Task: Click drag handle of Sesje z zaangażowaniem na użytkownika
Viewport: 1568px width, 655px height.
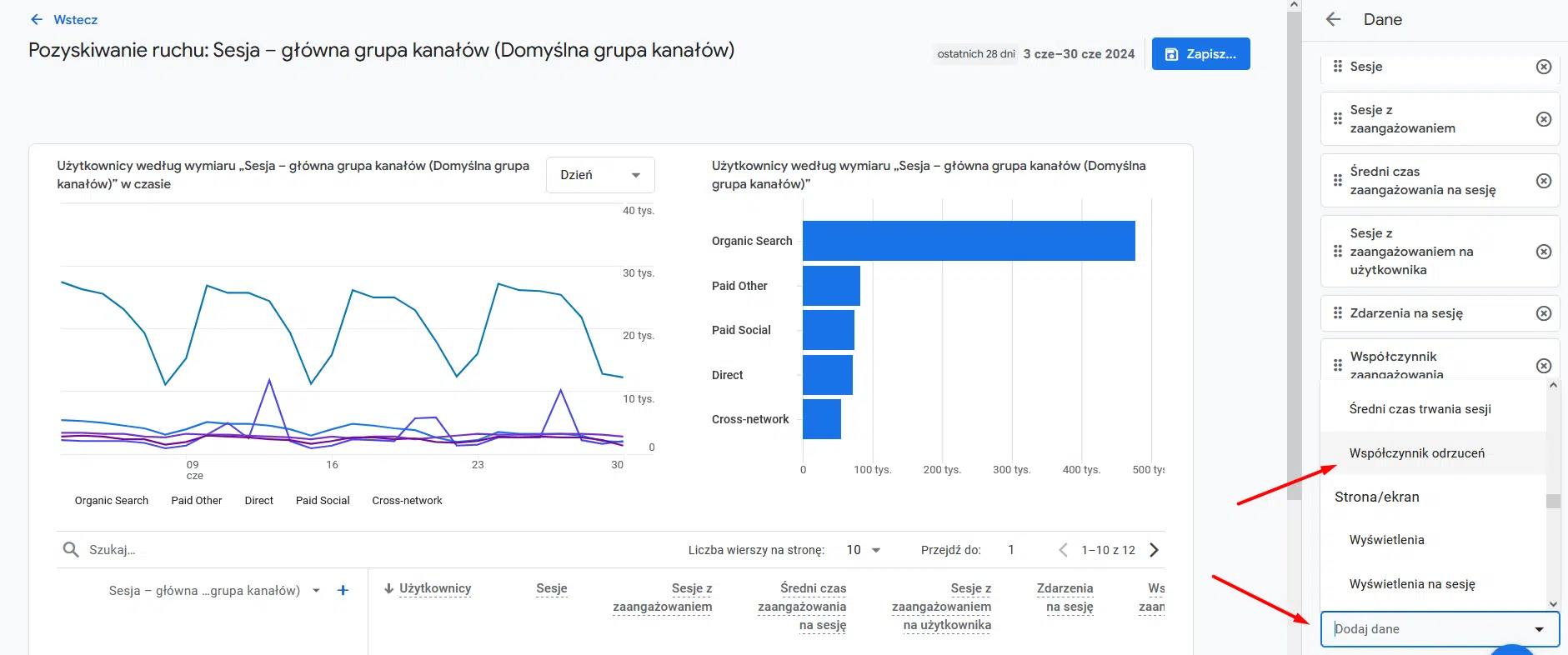Action: point(1337,252)
